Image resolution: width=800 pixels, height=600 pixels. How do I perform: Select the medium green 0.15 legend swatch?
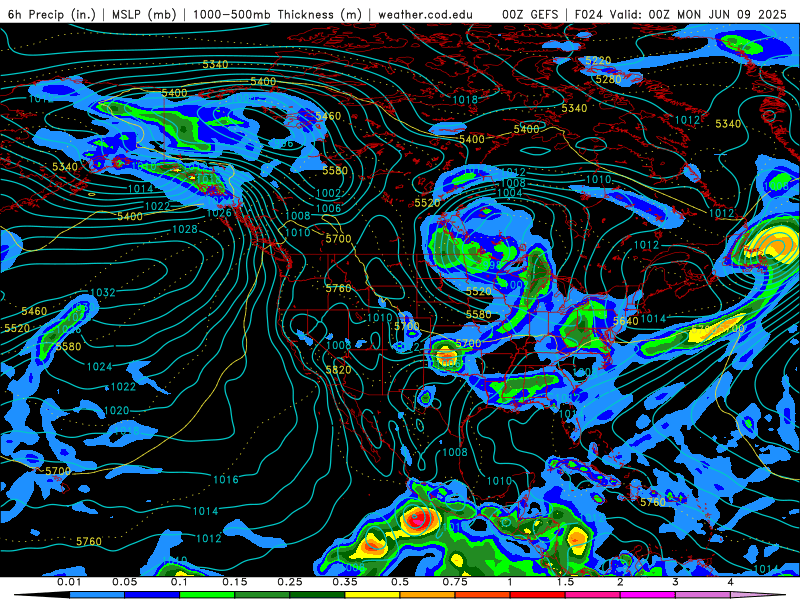pyautogui.click(x=262, y=595)
